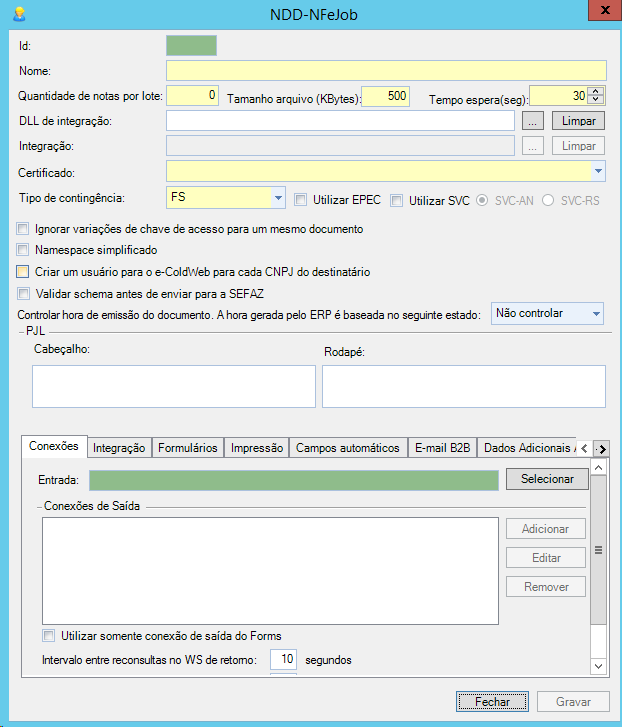Open Tipo de contingência dropdown

tap(278, 198)
